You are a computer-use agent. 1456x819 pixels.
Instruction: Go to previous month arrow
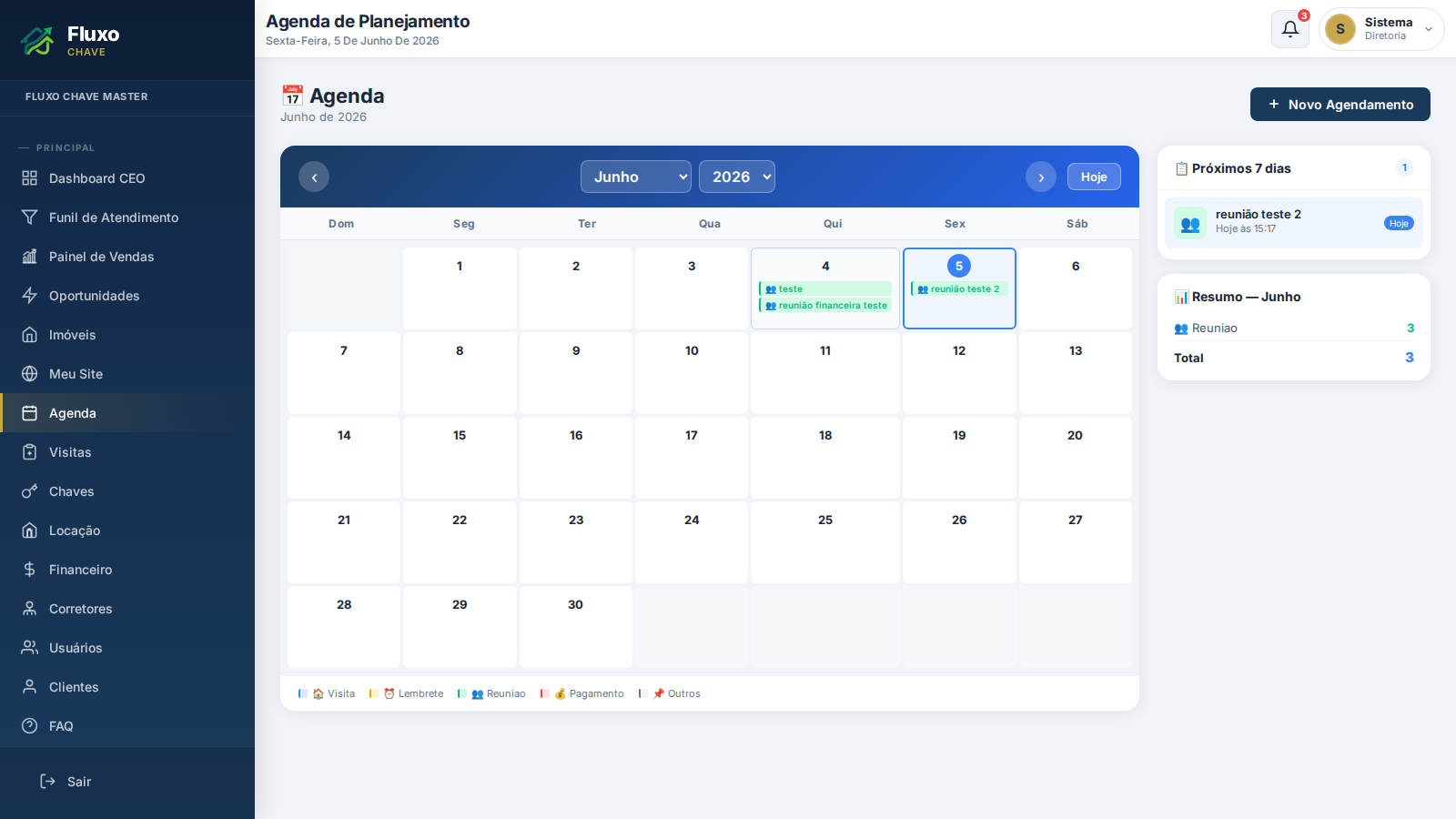pyautogui.click(x=314, y=177)
